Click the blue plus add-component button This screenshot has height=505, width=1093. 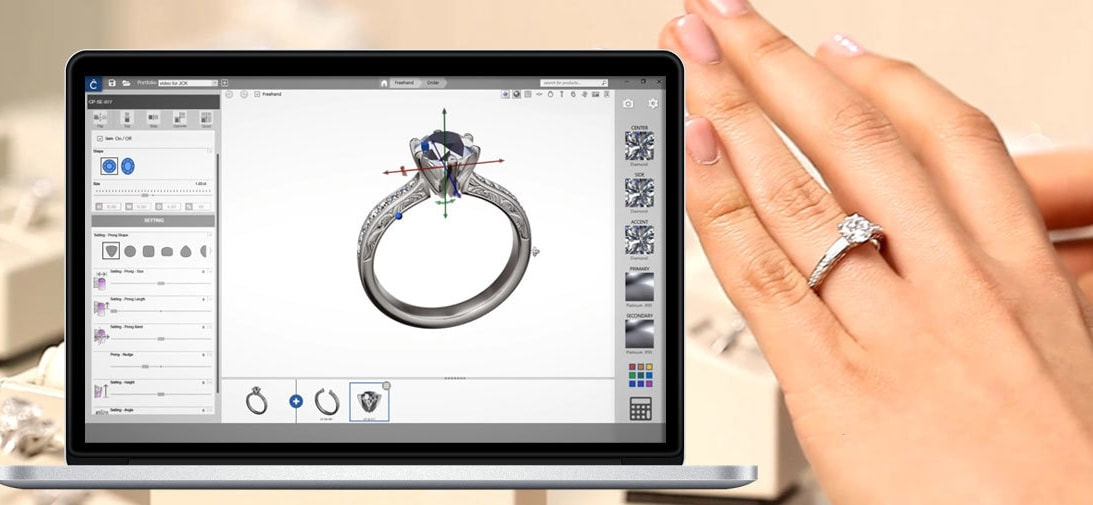pos(296,401)
